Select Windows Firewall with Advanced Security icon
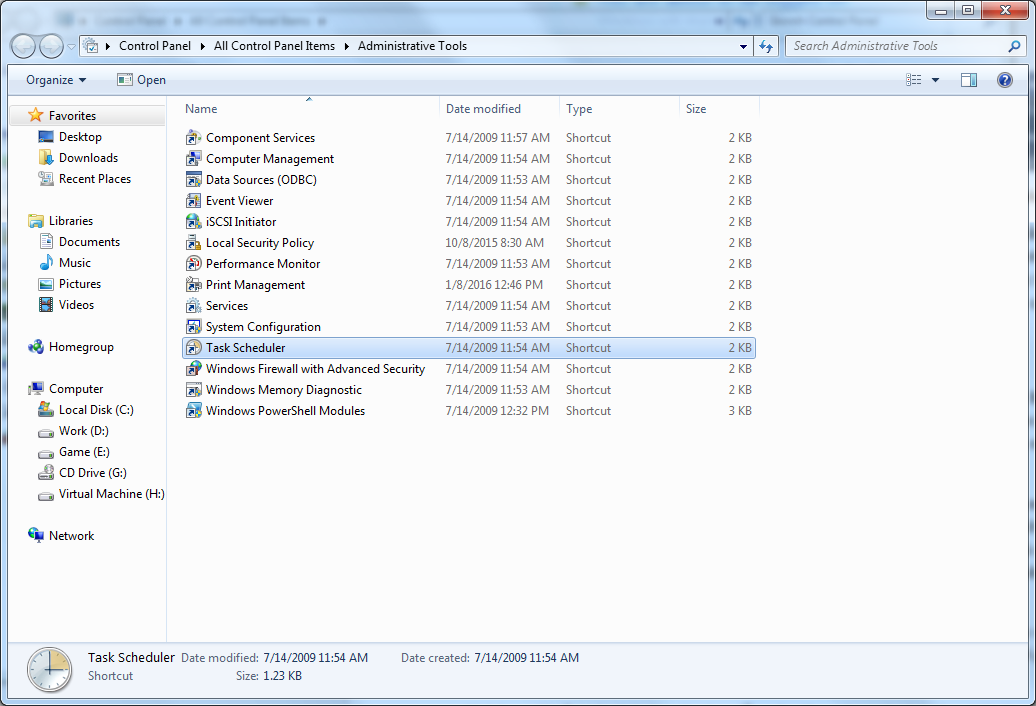 tap(193, 369)
